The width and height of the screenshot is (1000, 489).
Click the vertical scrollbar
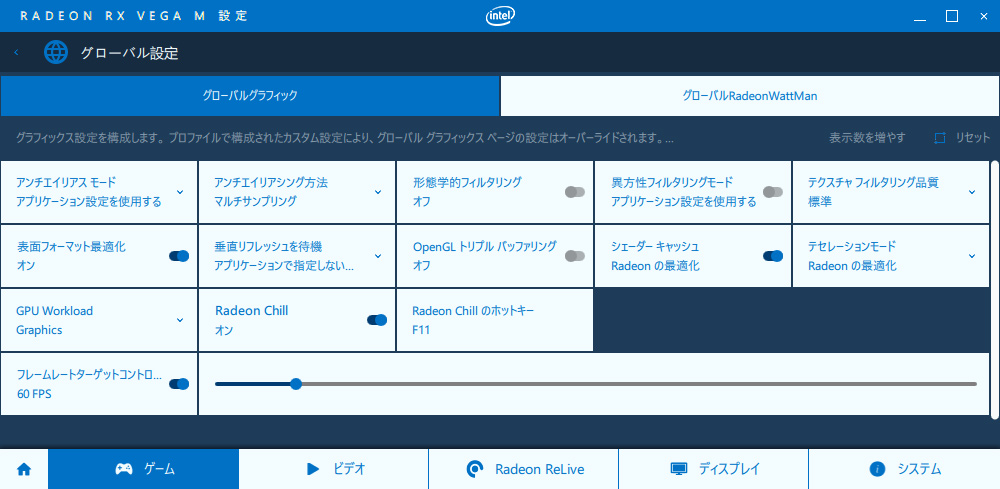coord(995,290)
